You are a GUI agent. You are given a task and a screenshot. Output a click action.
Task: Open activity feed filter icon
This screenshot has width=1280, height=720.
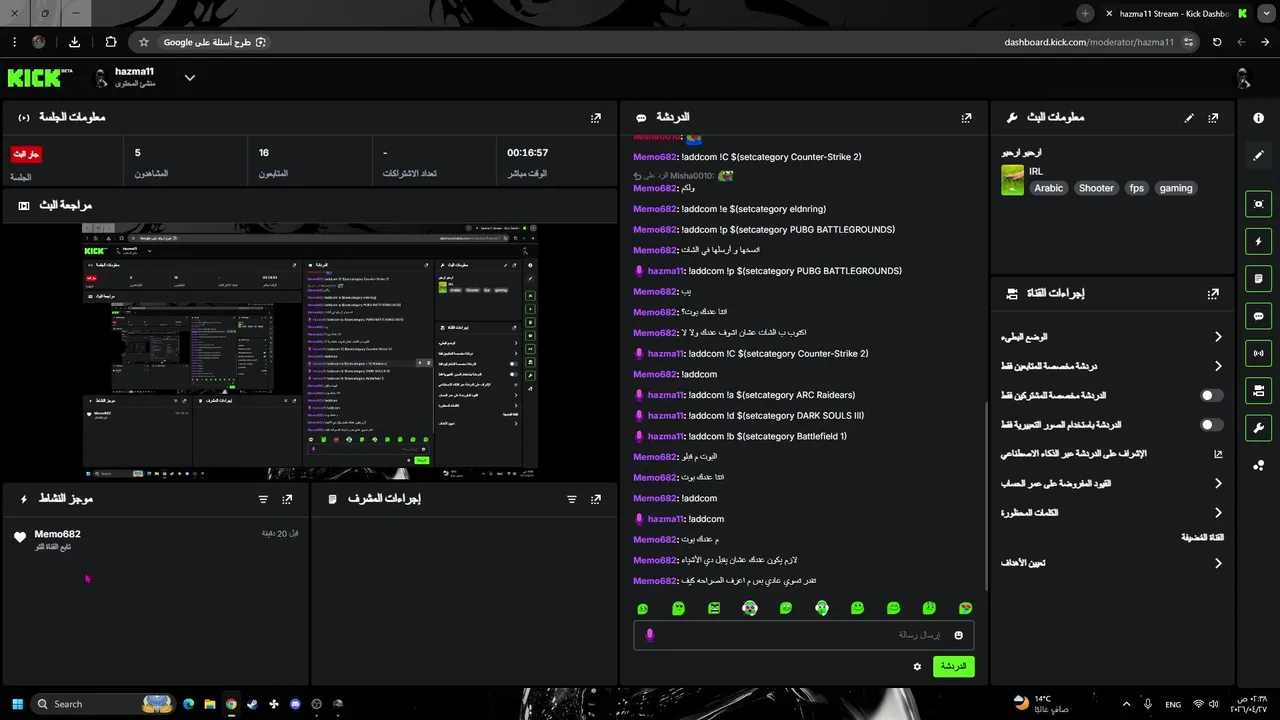263,498
